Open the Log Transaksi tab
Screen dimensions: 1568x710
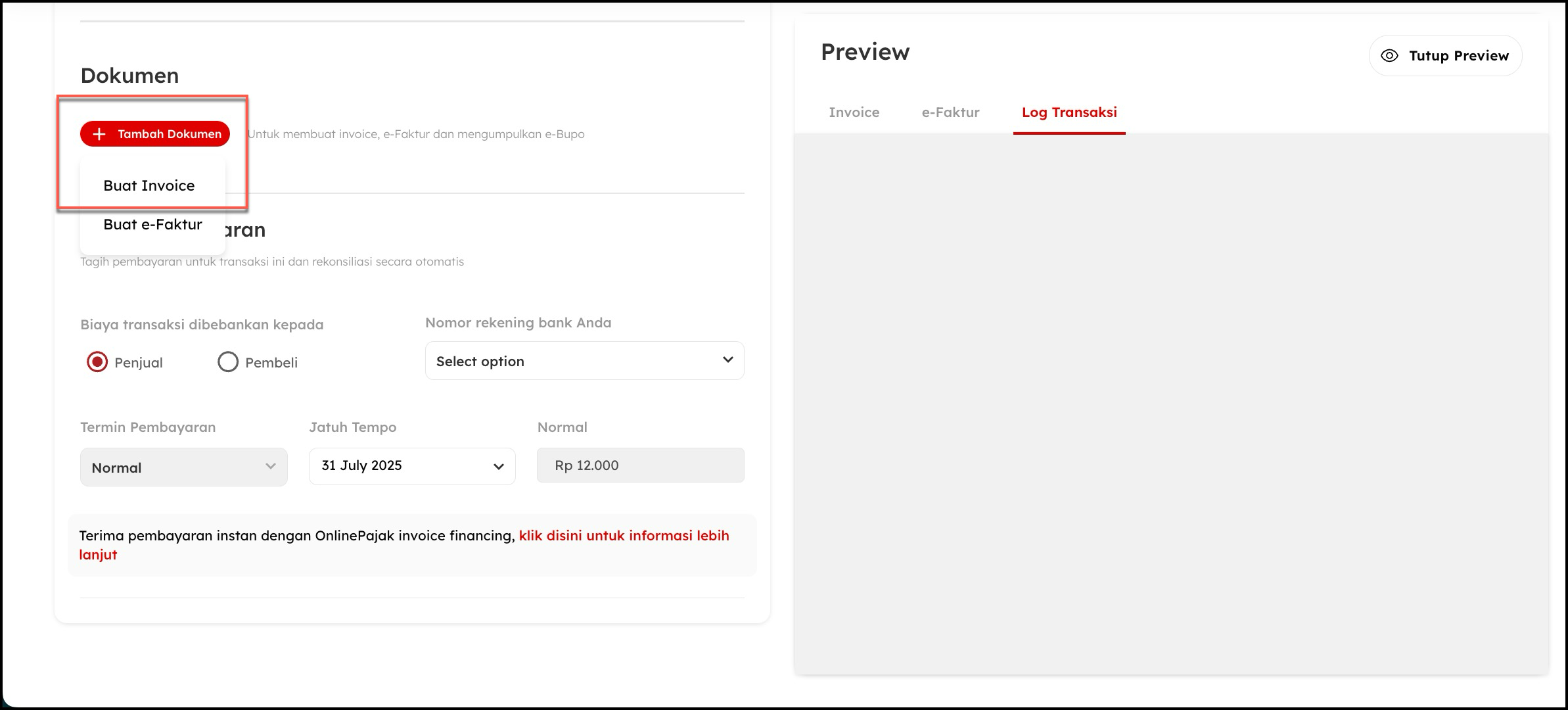point(1069,112)
